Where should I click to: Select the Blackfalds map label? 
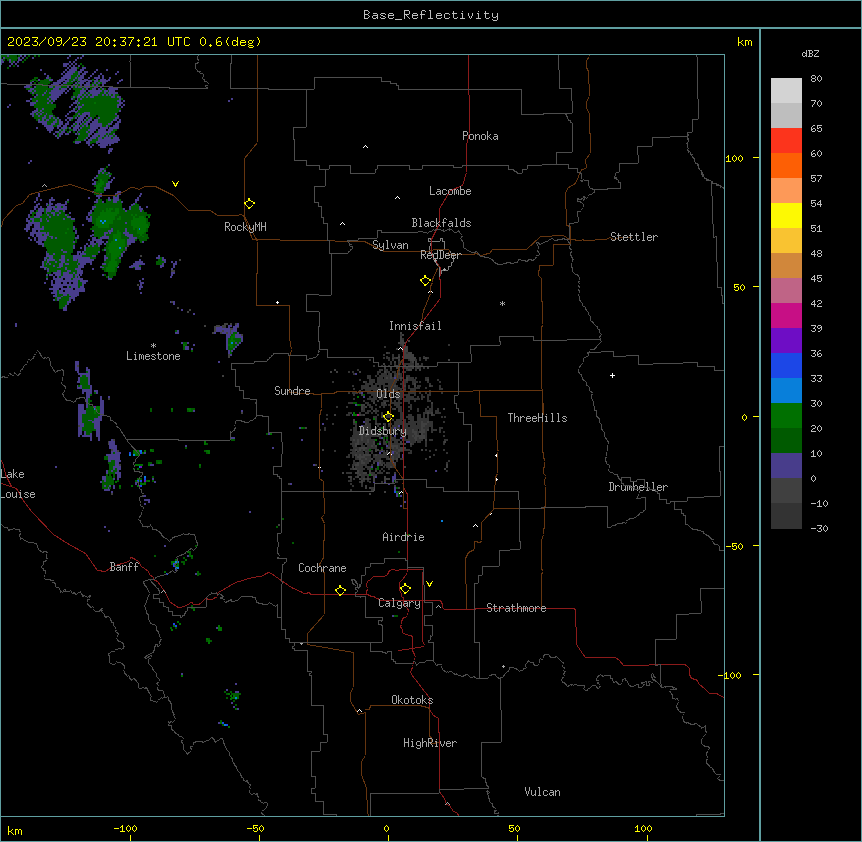pyautogui.click(x=441, y=223)
